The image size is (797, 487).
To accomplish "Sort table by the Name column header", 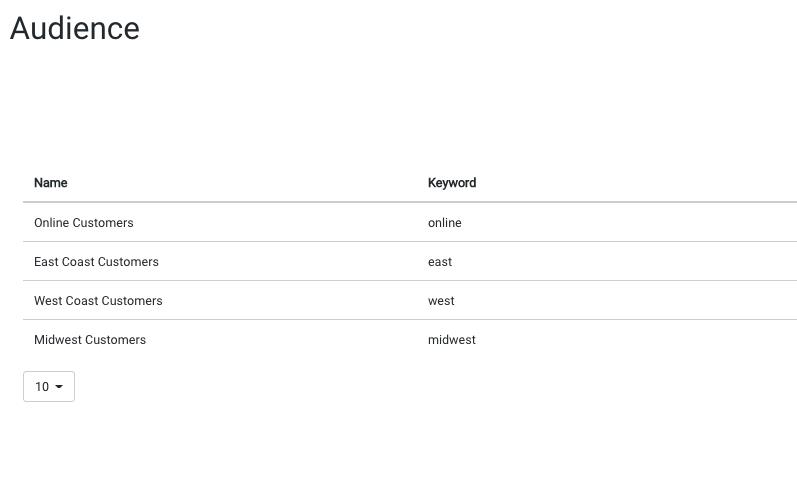I will coord(50,183).
